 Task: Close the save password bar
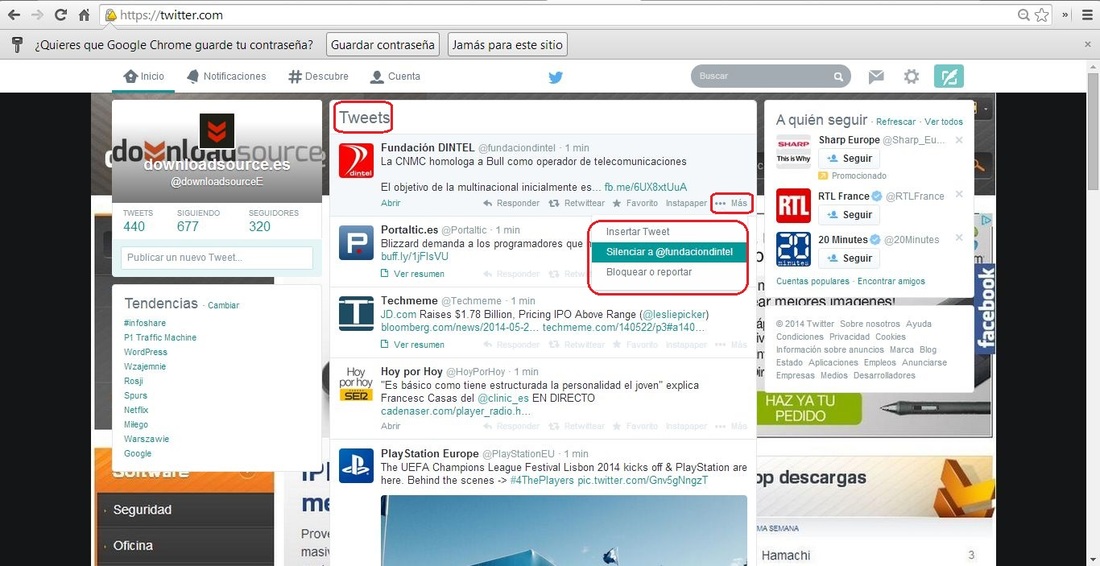click(x=1087, y=45)
